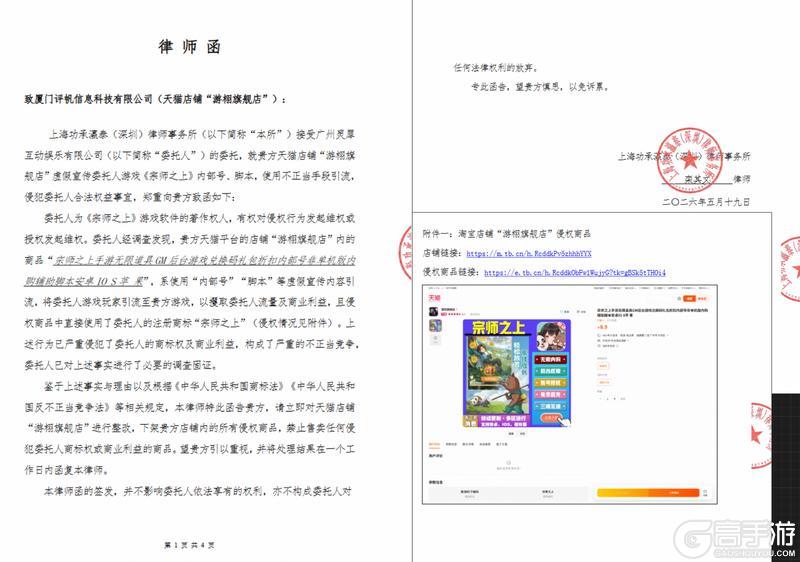This screenshot has height=562, width=800.
Task: Open the 侵权商品链接 e.tb.cn hyperlink
Action: pyautogui.click(x=574, y=272)
